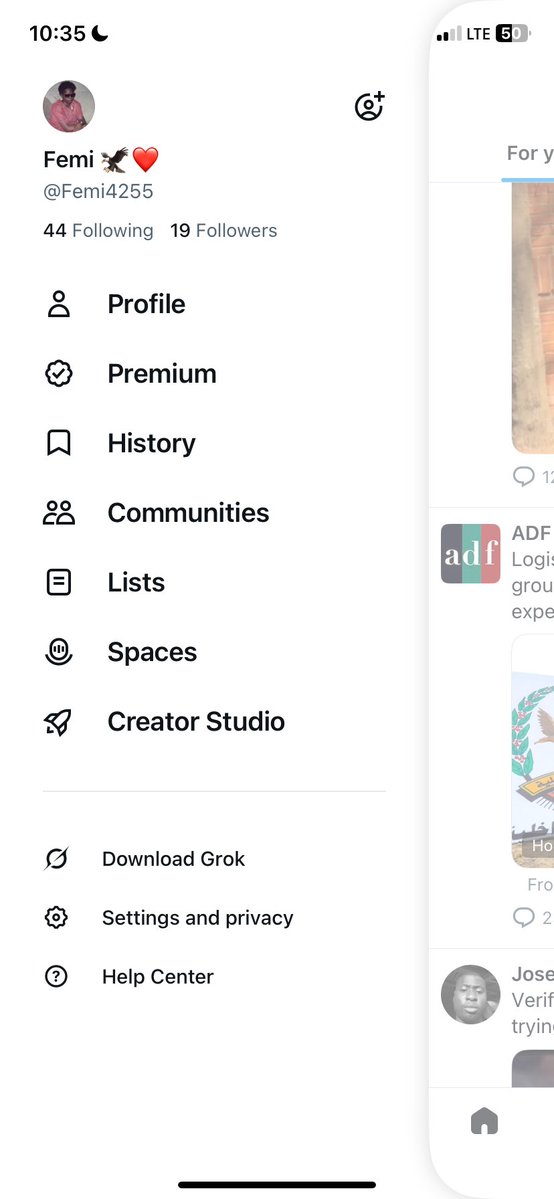The height and width of the screenshot is (1199, 554).
Task: Tap reply bubble icon under ADF post
Action: [523, 917]
